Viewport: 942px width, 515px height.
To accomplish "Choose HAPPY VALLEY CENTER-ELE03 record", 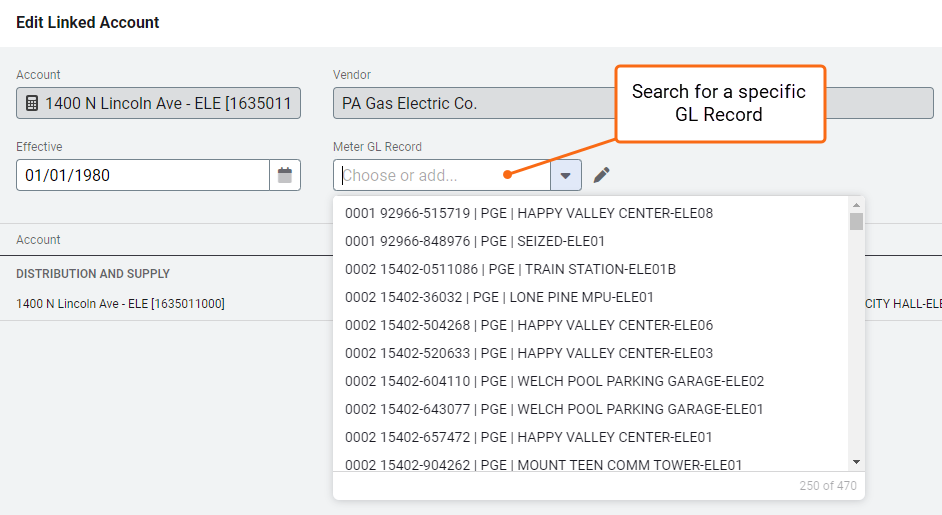I will 590,353.
